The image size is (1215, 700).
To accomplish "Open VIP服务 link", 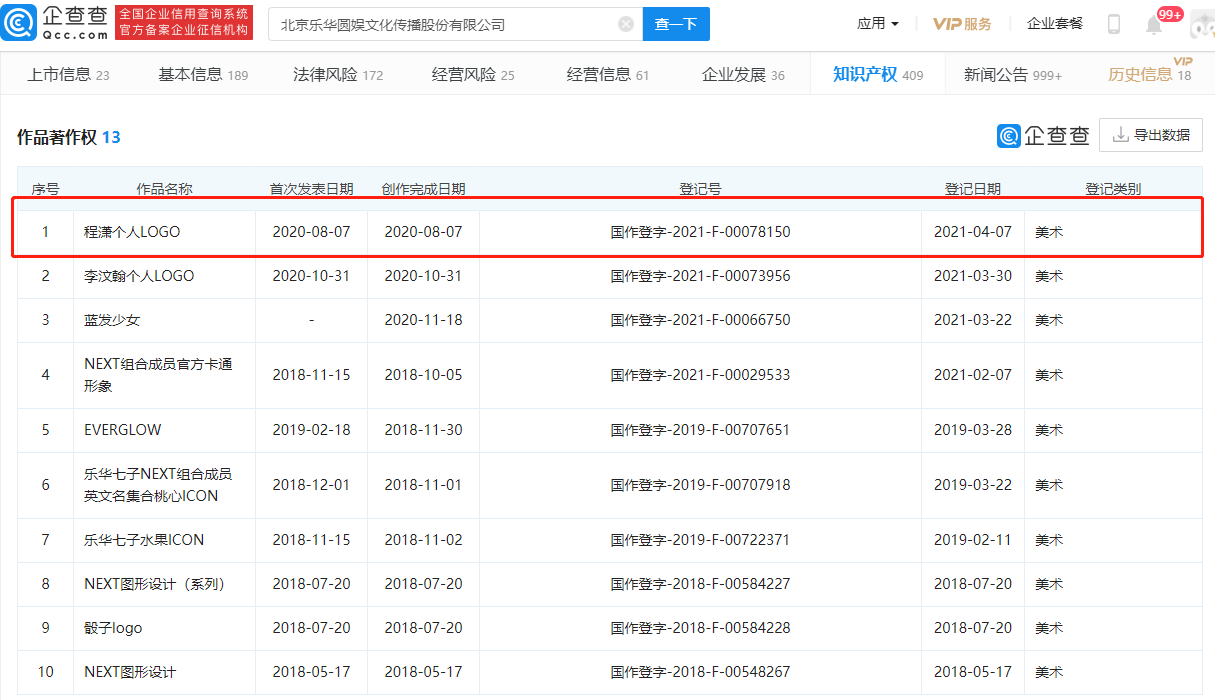I will [x=962, y=24].
